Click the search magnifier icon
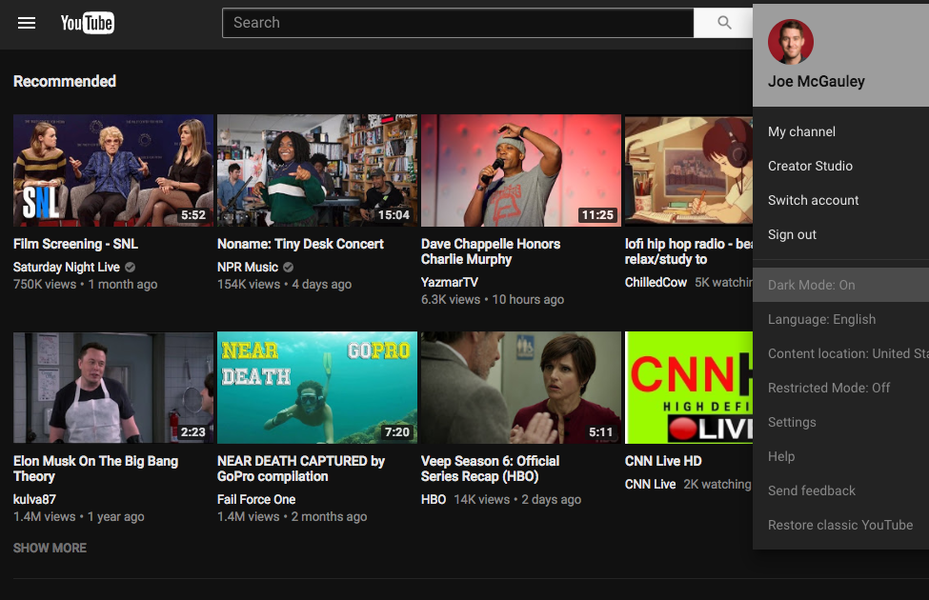This screenshot has width=929, height=600. pyautogui.click(x=722, y=22)
